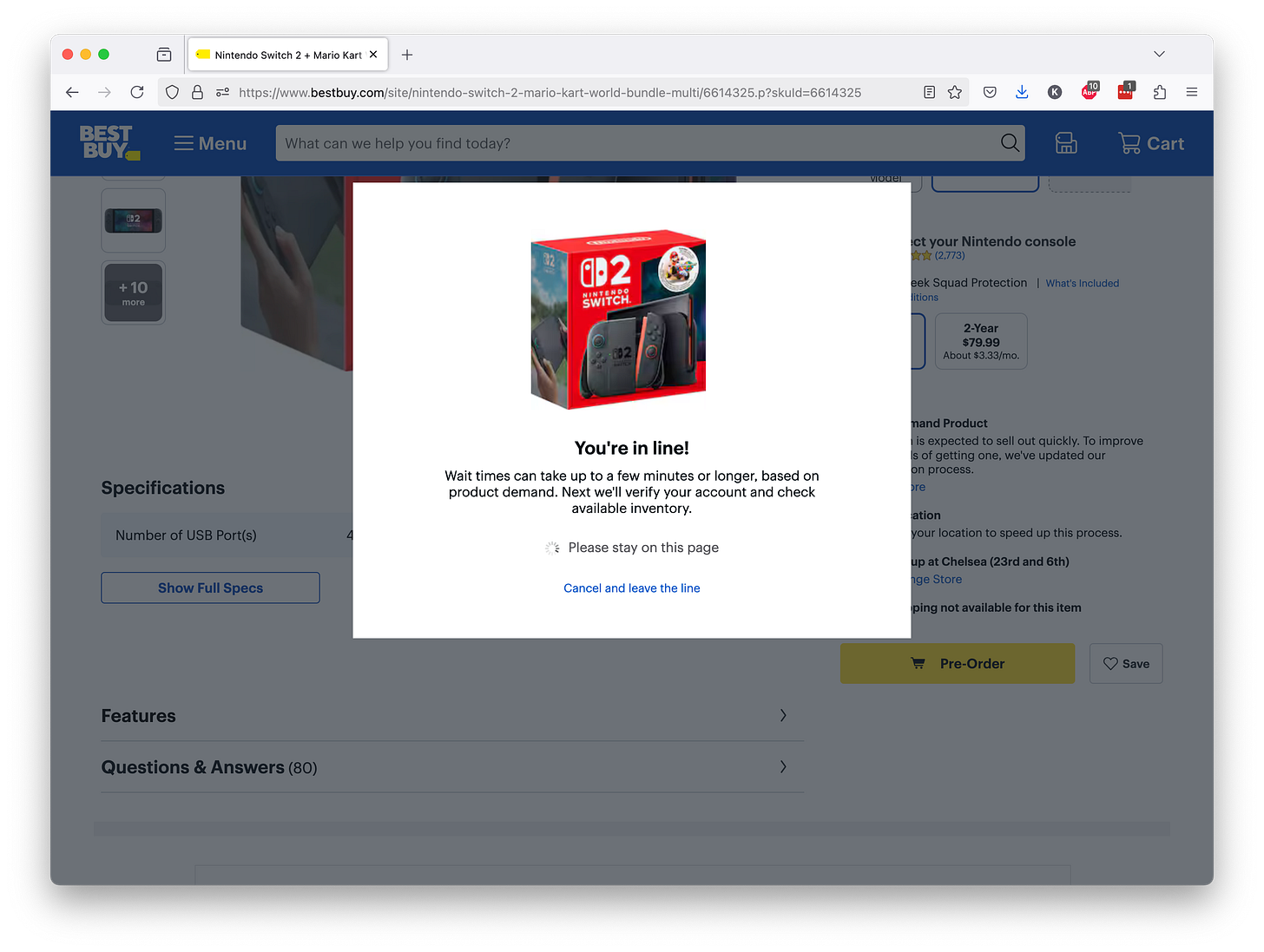Open site permissions icon in address bar
Image resolution: width=1264 pixels, height=952 pixels.
222,92
